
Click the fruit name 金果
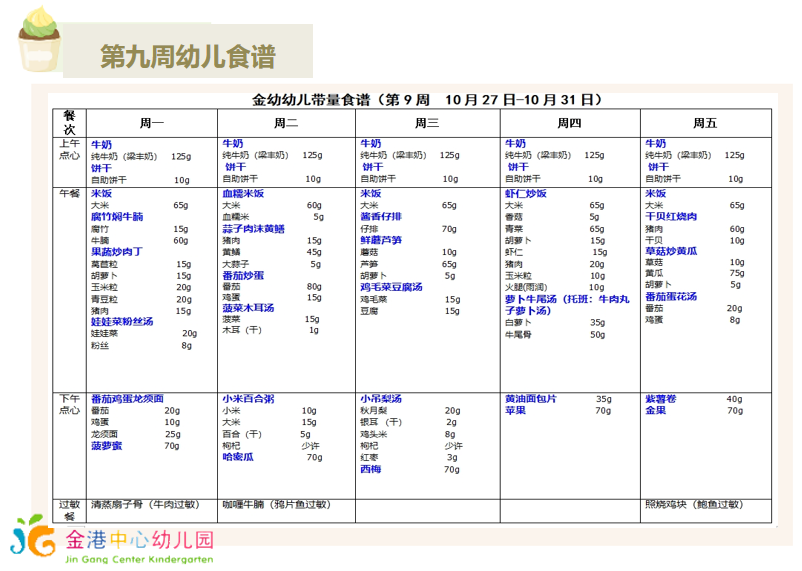point(656,410)
